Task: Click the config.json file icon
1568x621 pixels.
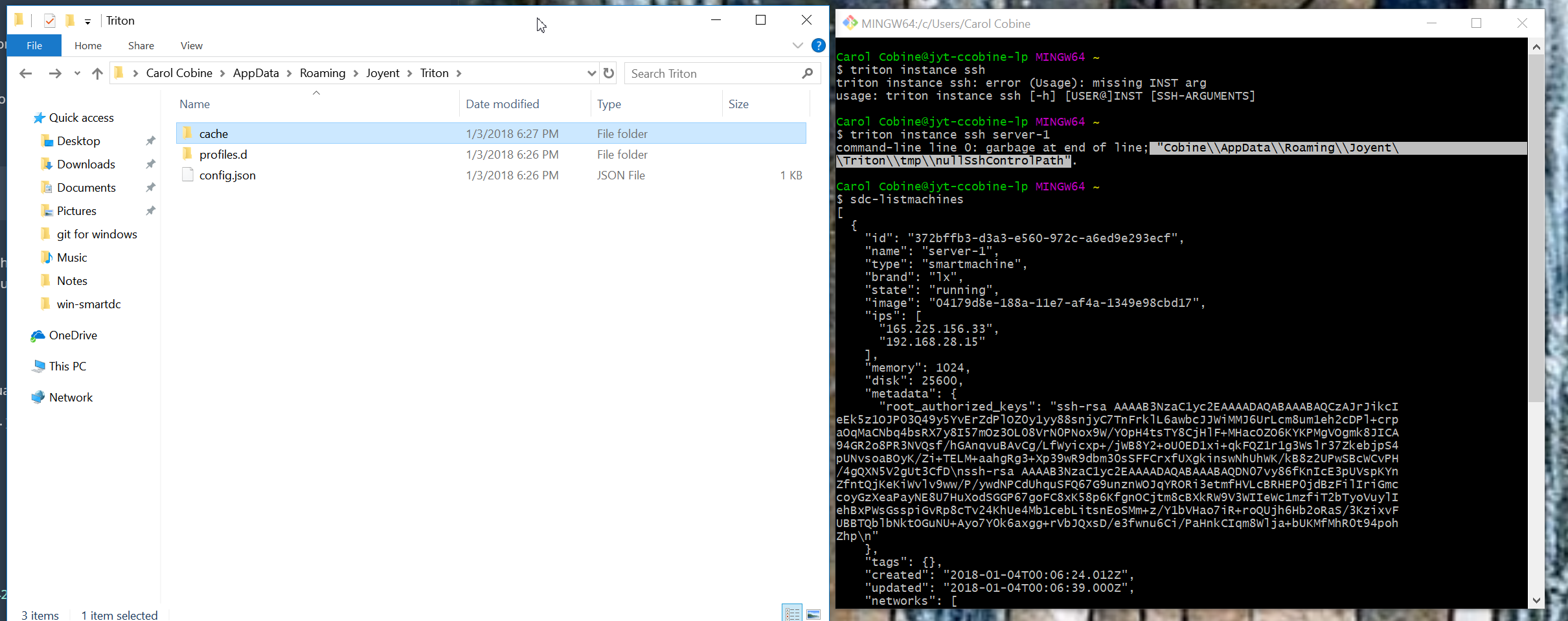Action: (187, 175)
